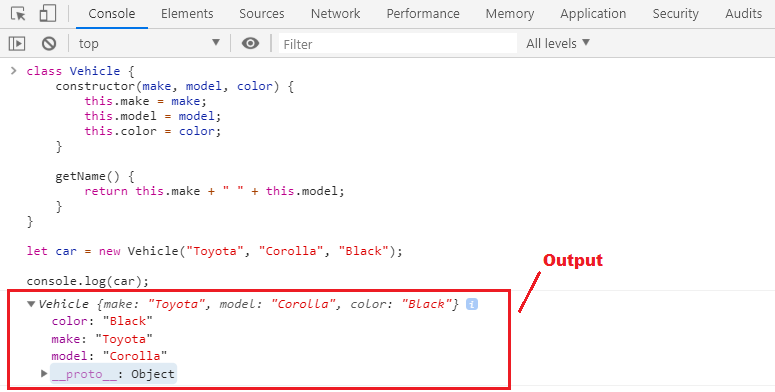
Task: Focus the console Filter input field
Action: coord(398,44)
